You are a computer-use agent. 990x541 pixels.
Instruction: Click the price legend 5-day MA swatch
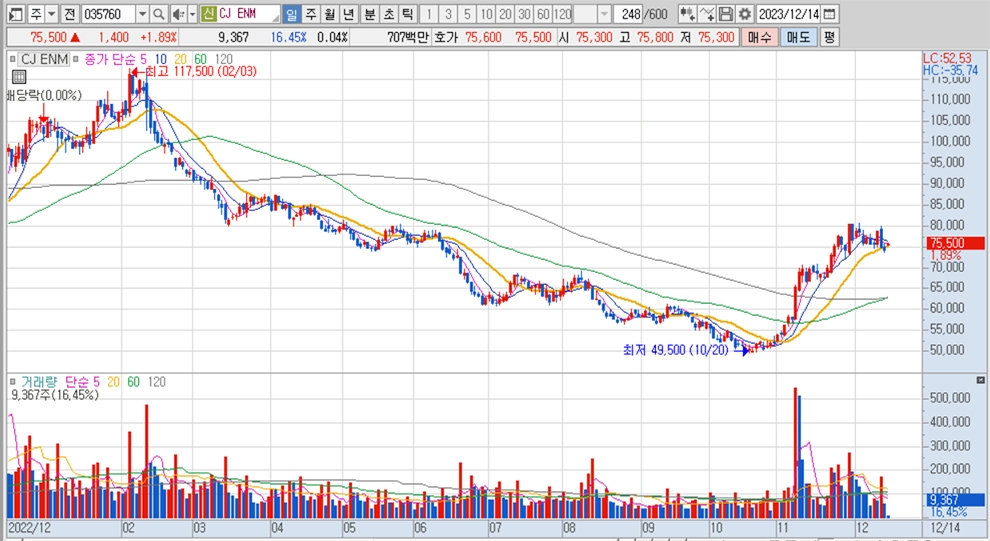pos(143,59)
